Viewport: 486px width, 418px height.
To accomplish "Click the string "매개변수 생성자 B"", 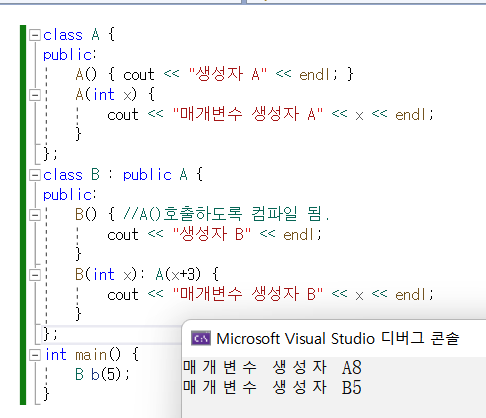I will 248,294.
